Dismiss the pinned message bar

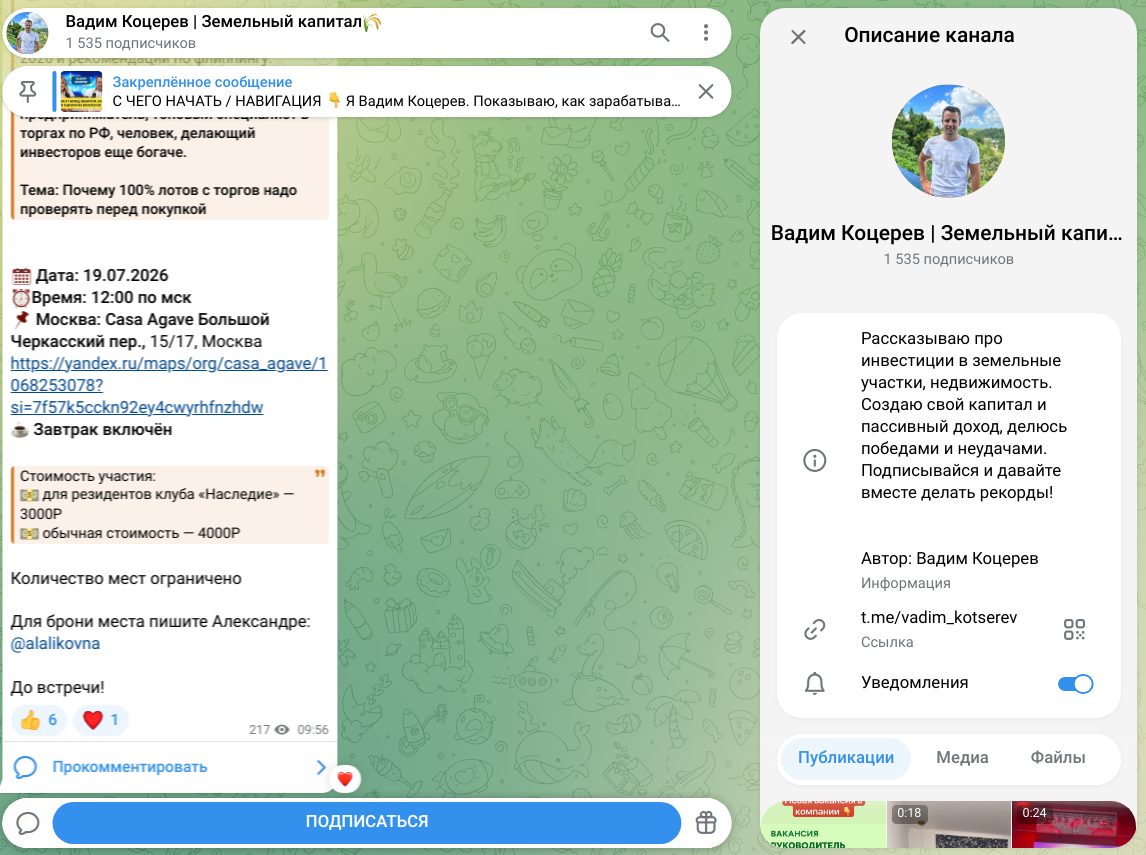[705, 91]
